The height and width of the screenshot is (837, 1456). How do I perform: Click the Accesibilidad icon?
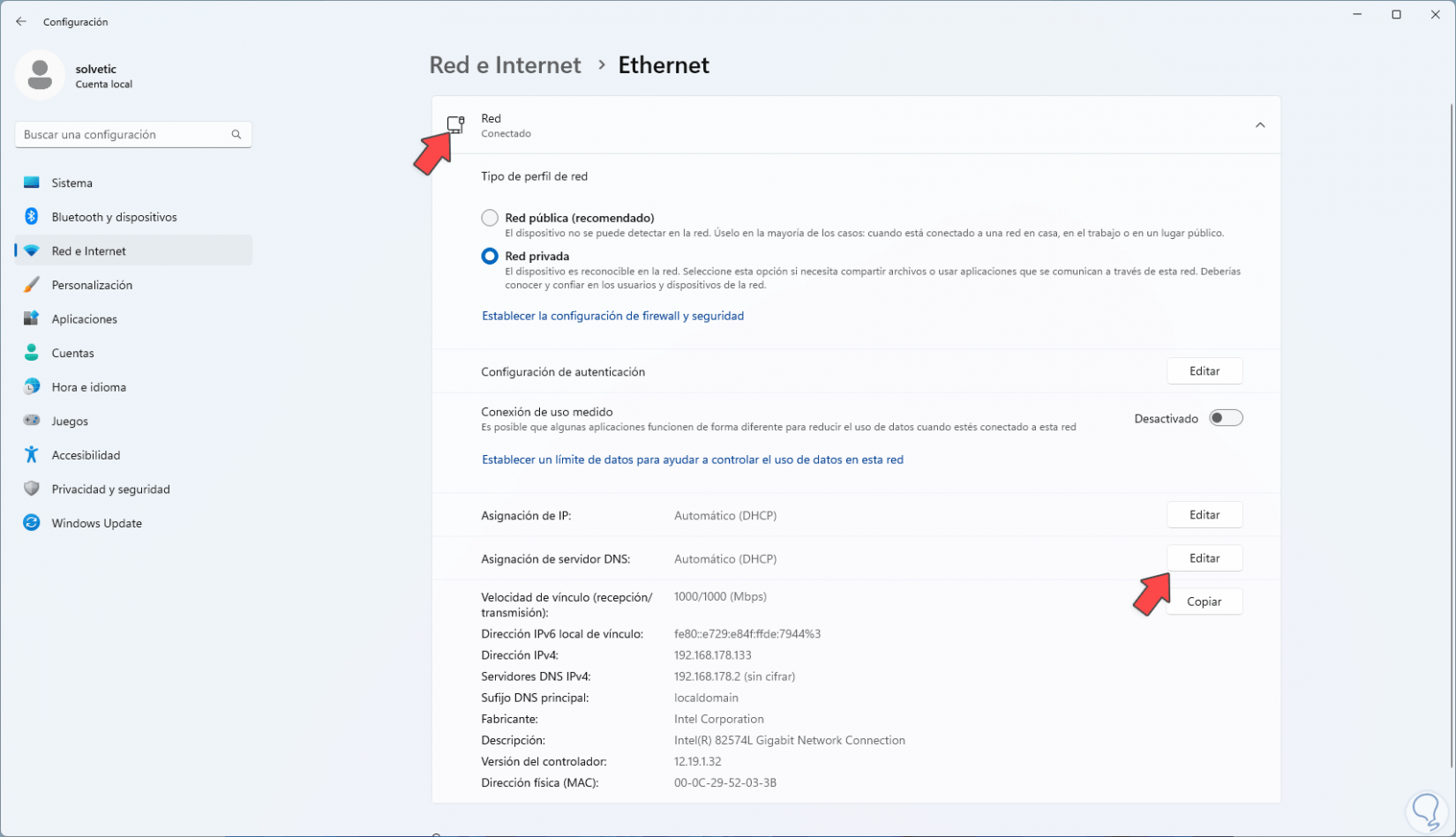click(x=31, y=454)
